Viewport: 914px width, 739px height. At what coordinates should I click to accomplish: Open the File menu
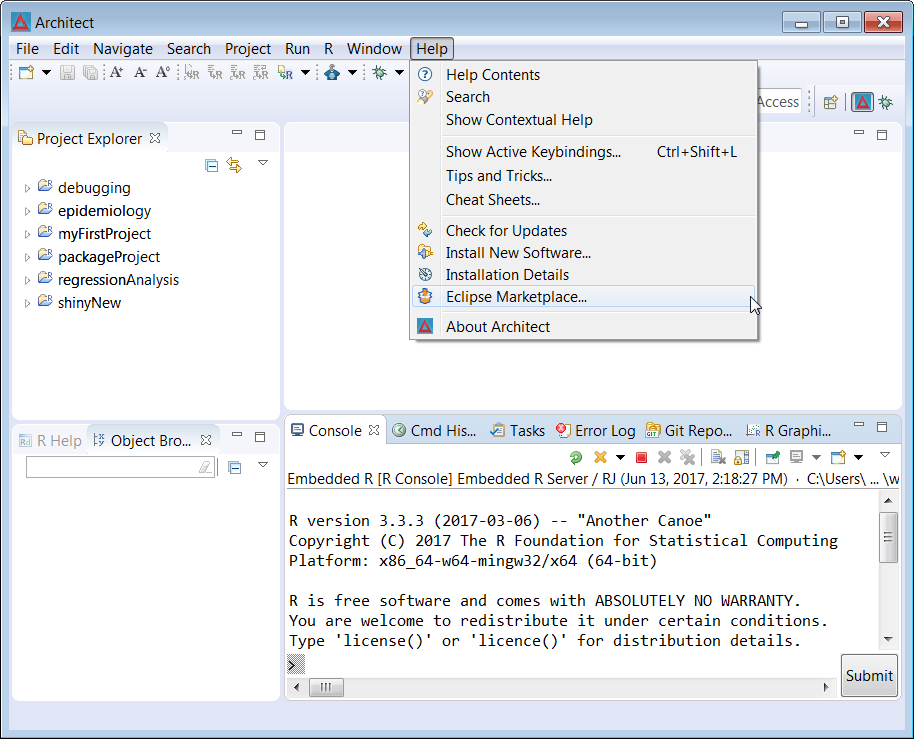tap(27, 49)
